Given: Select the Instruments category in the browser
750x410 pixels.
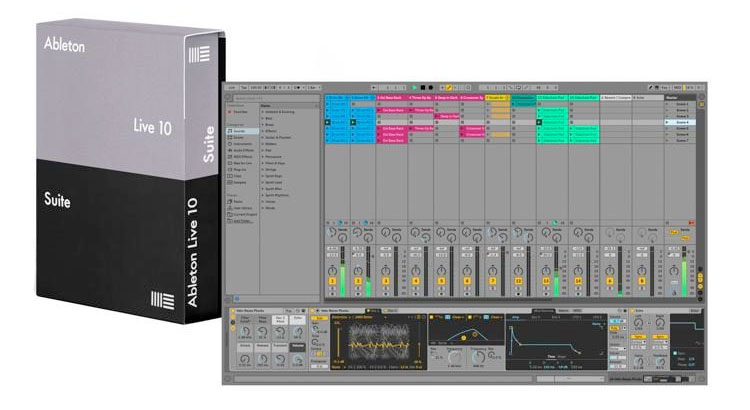Looking at the screenshot, I should click(242, 144).
